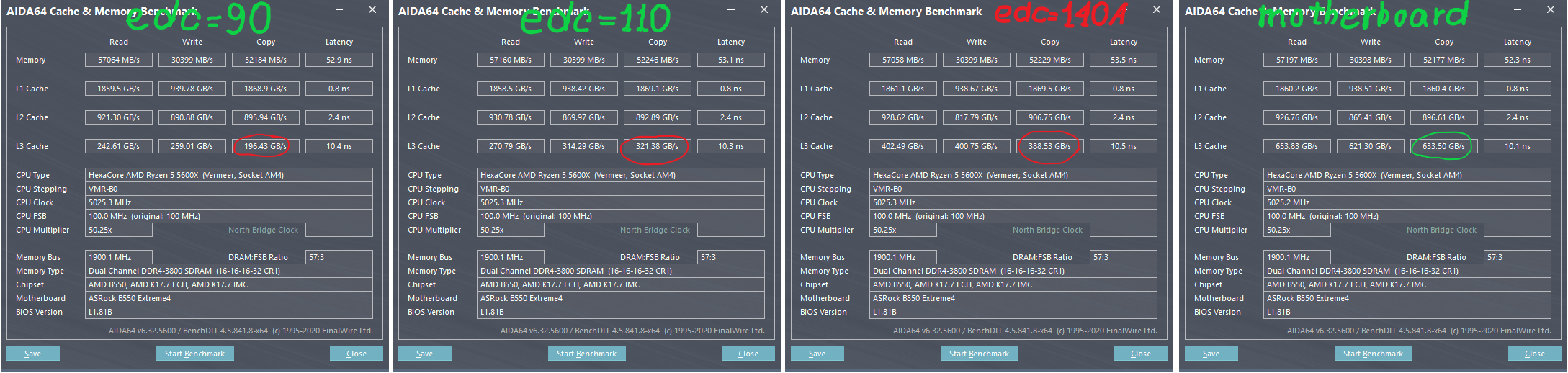Click the L3 Copy value 321.38 GB/s

tap(657, 146)
